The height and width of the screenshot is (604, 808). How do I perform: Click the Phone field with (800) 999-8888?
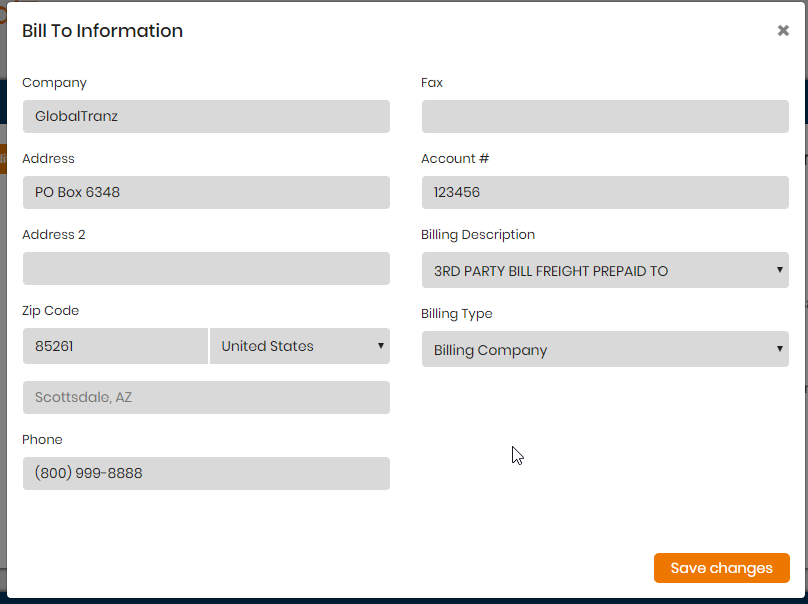pos(206,473)
